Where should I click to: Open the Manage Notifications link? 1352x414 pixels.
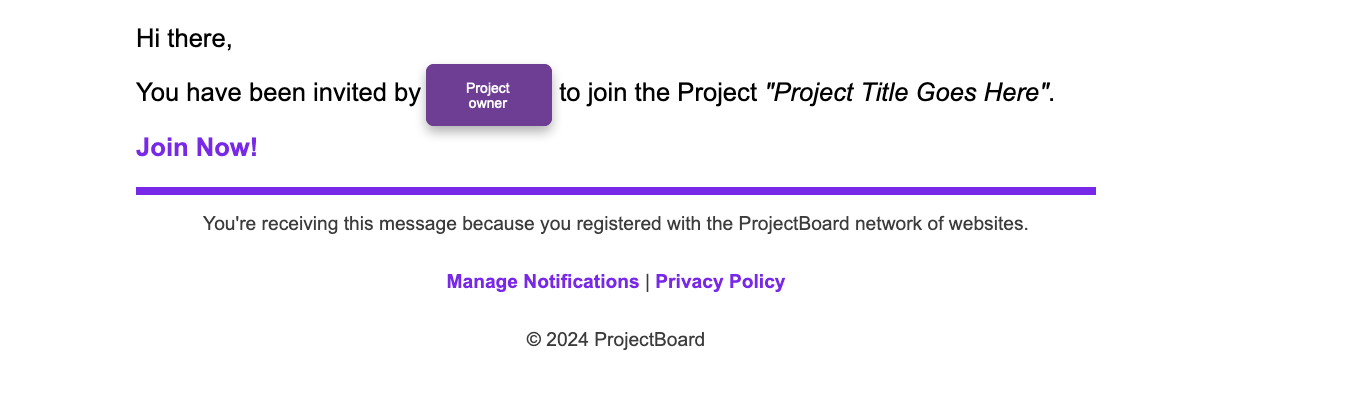tap(543, 281)
